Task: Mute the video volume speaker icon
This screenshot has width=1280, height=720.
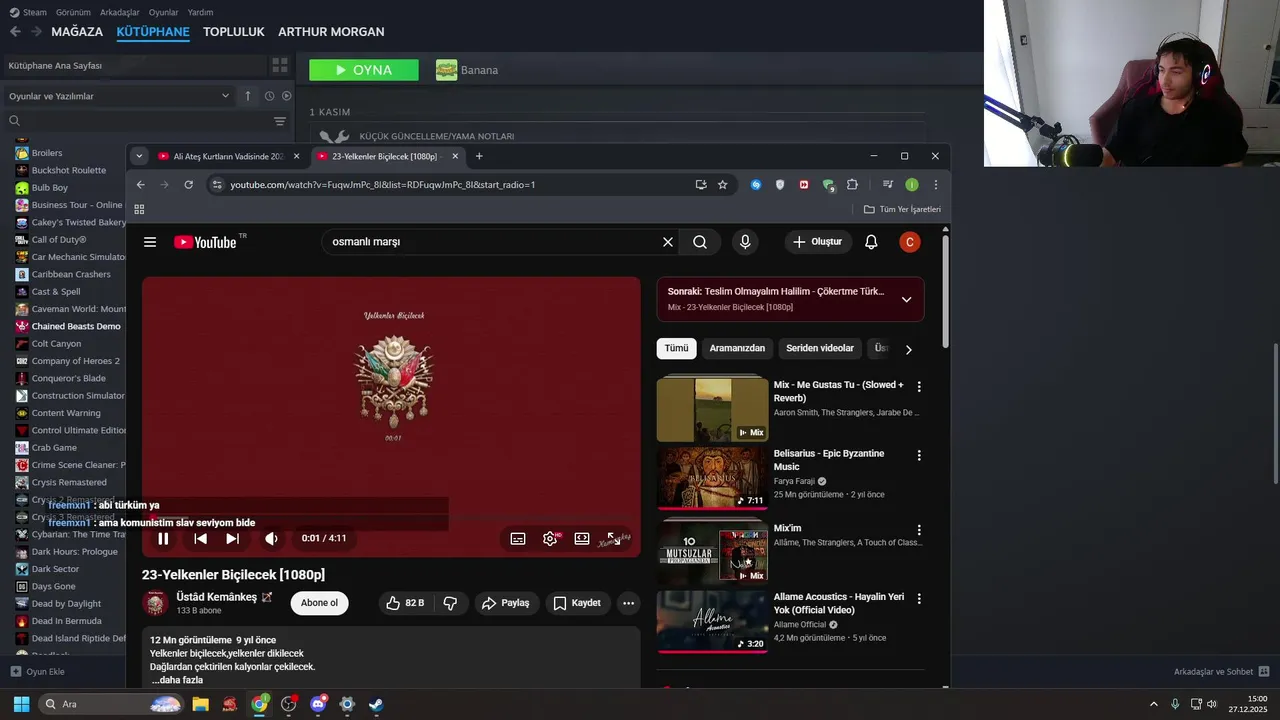Action: point(271,539)
